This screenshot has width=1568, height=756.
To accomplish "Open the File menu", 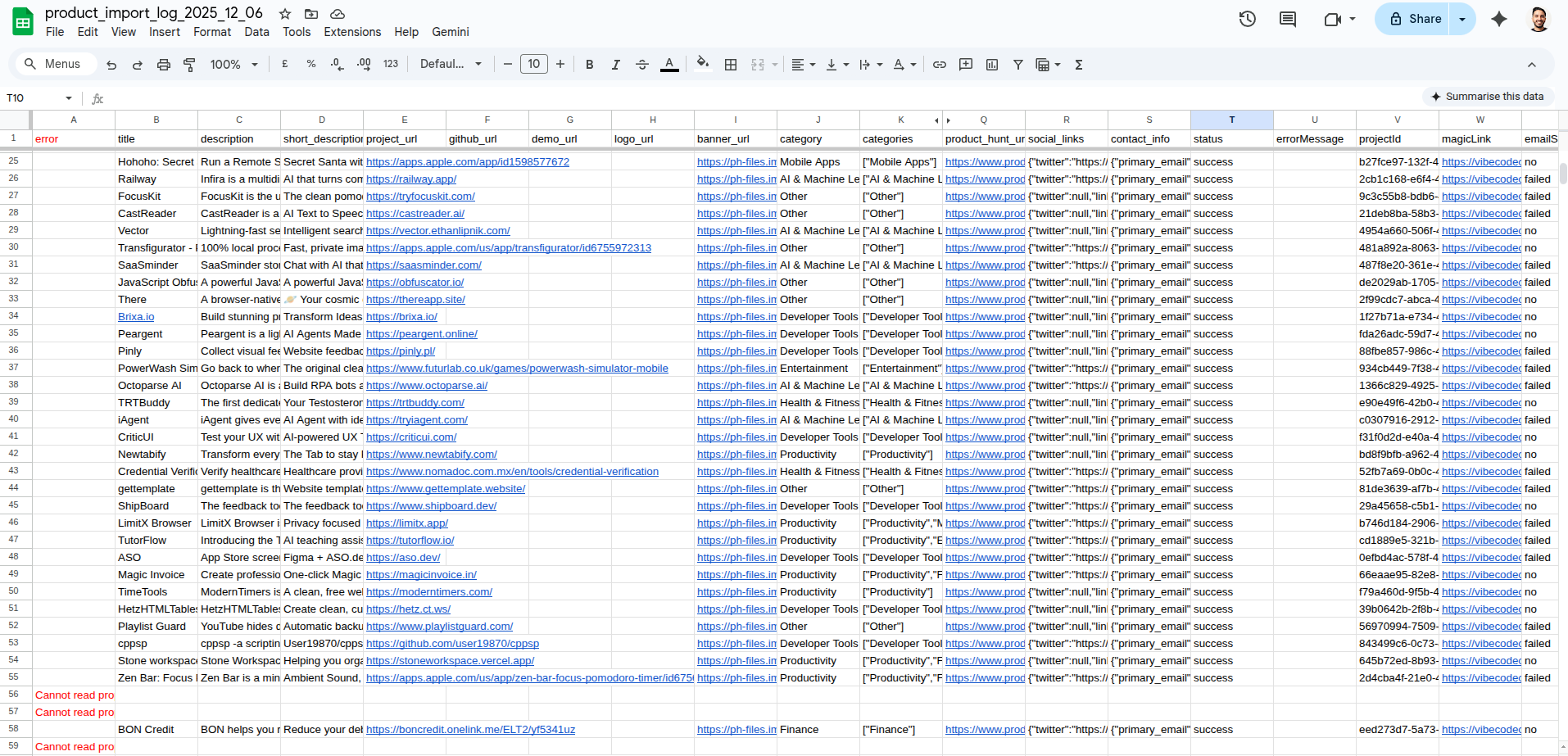I will [55, 32].
